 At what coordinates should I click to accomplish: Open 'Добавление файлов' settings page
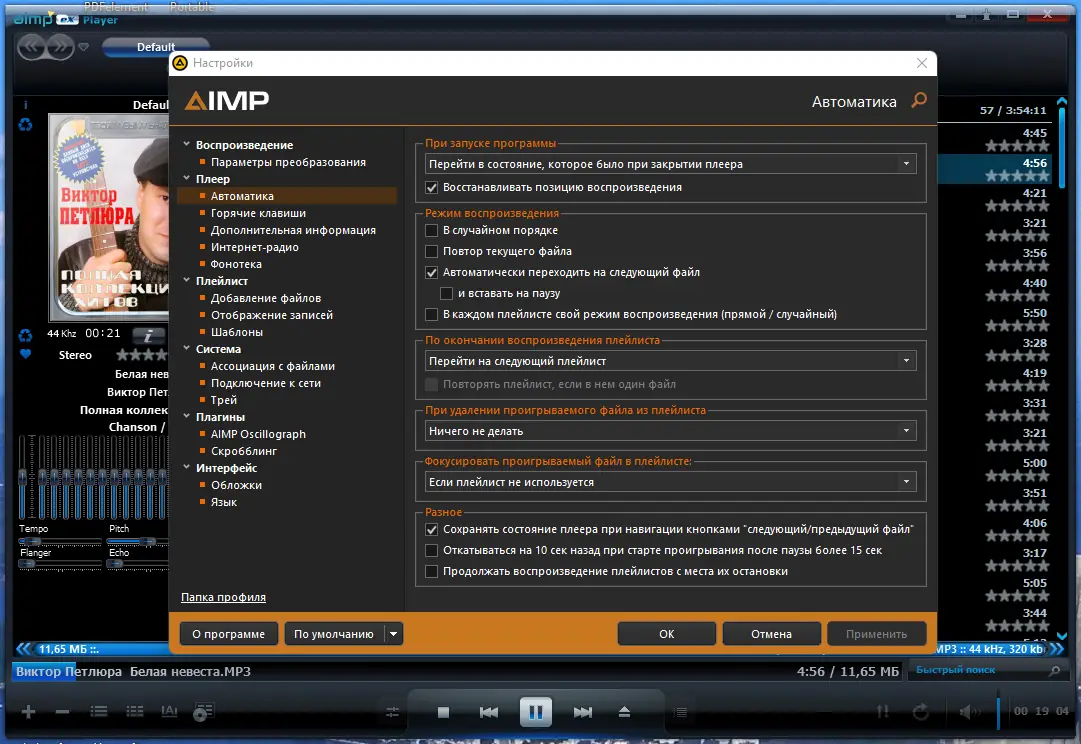click(x=265, y=298)
